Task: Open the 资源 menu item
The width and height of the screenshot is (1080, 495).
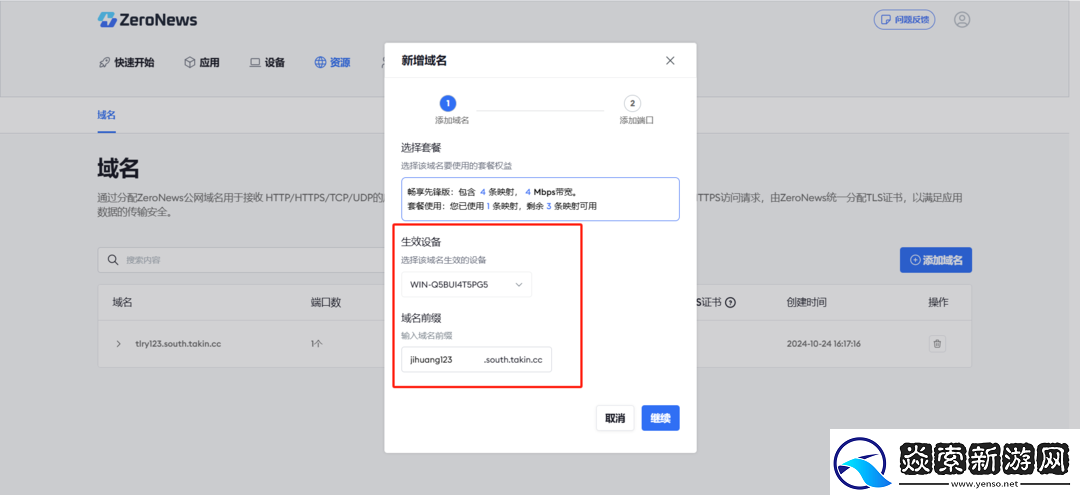Action: [x=332, y=63]
